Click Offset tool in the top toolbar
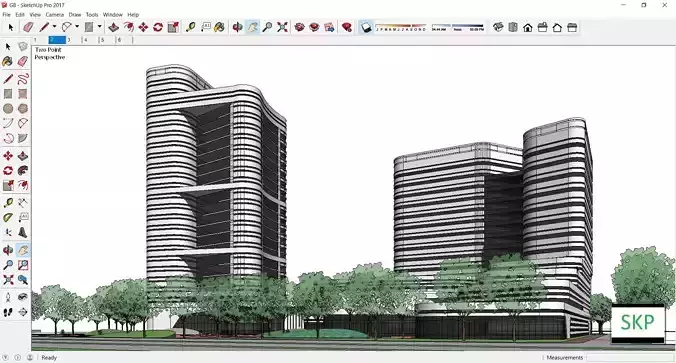Viewport: 676px width, 363px height. tap(128, 28)
